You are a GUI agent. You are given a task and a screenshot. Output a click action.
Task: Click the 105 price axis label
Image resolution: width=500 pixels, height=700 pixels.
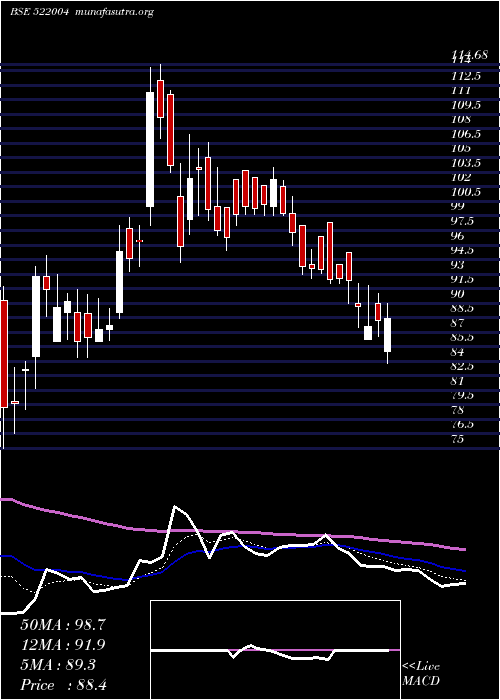(x=461, y=149)
